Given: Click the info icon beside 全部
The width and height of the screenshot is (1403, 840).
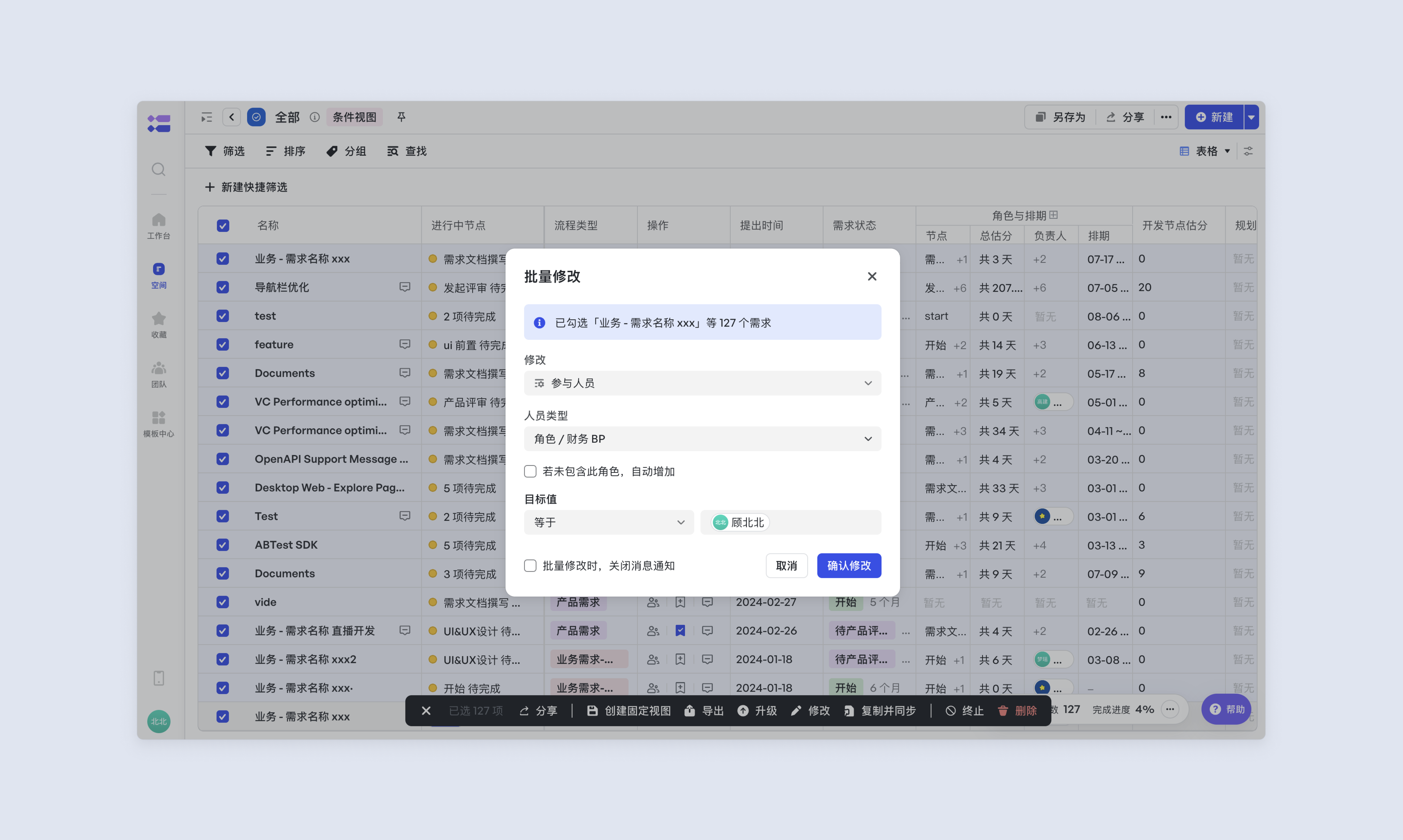Looking at the screenshot, I should pyautogui.click(x=315, y=117).
